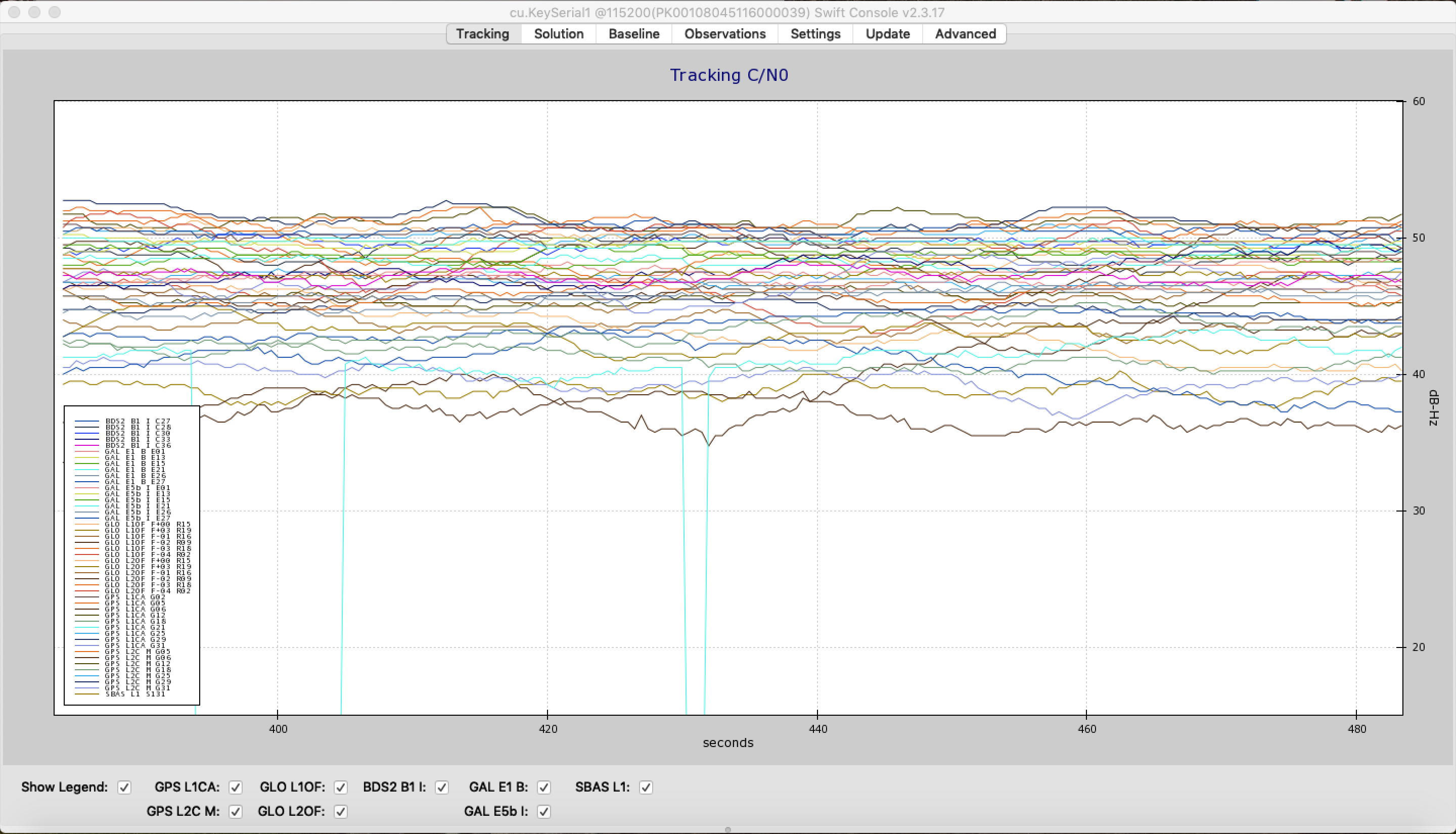Switch to the Solution tab
Screen dimensions: 1456x834
(x=559, y=34)
